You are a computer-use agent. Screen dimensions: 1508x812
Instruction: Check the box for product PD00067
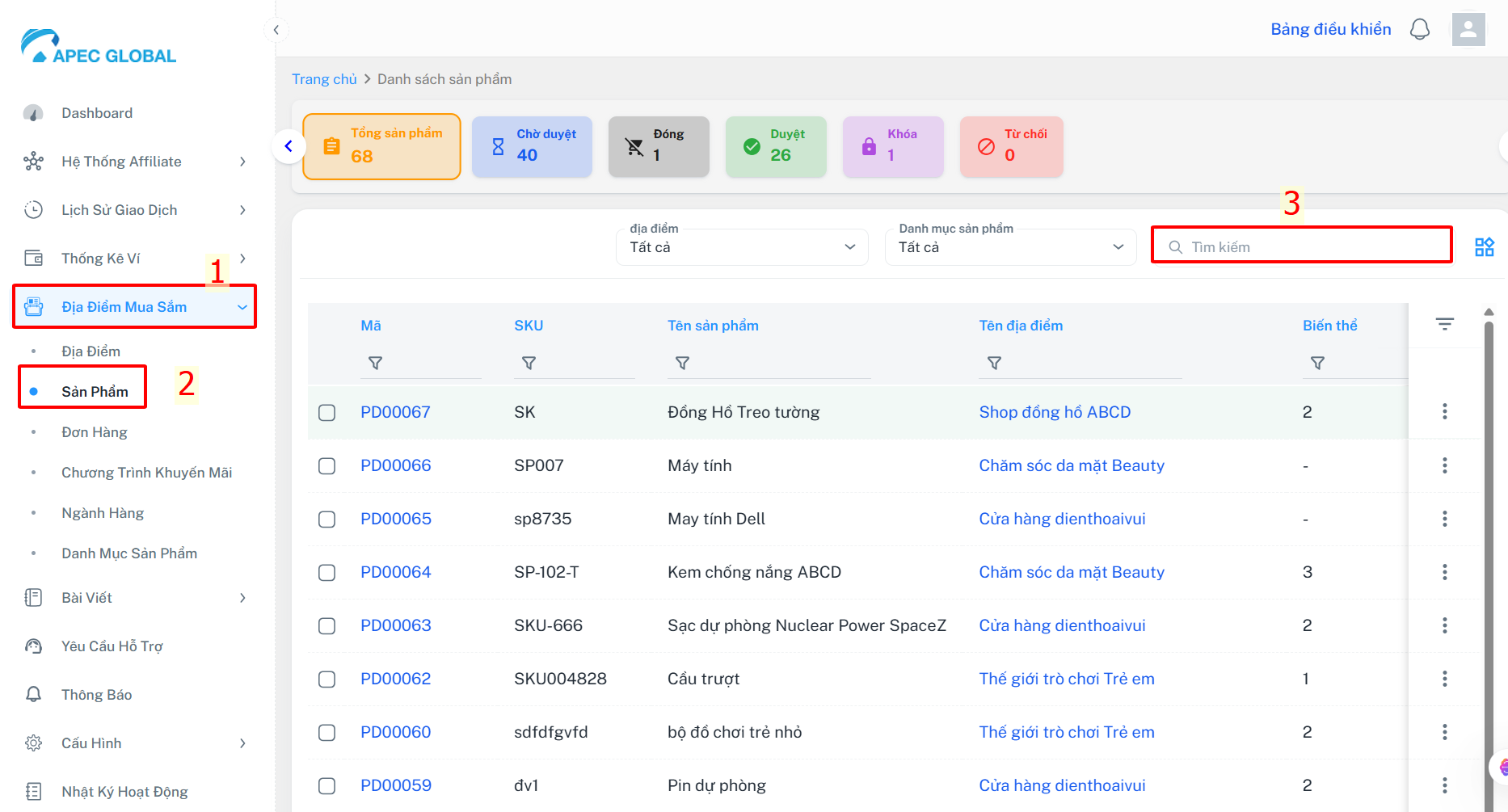[x=327, y=413]
